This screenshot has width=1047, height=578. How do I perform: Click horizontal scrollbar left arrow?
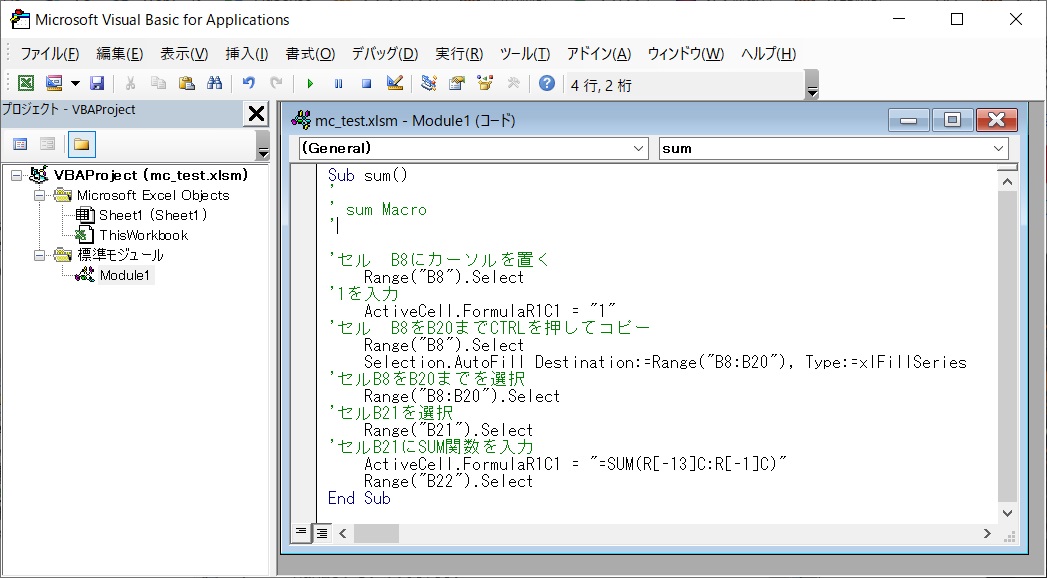pos(343,533)
